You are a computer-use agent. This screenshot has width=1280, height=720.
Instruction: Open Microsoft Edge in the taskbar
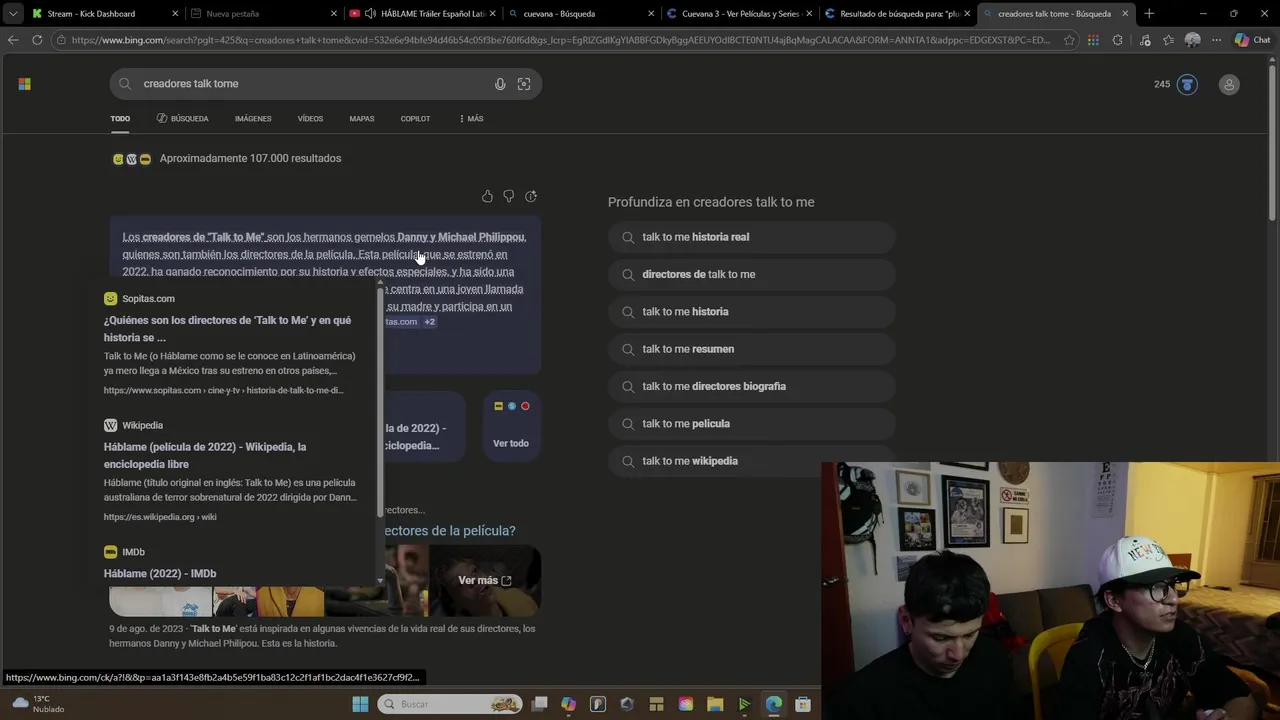coord(774,704)
